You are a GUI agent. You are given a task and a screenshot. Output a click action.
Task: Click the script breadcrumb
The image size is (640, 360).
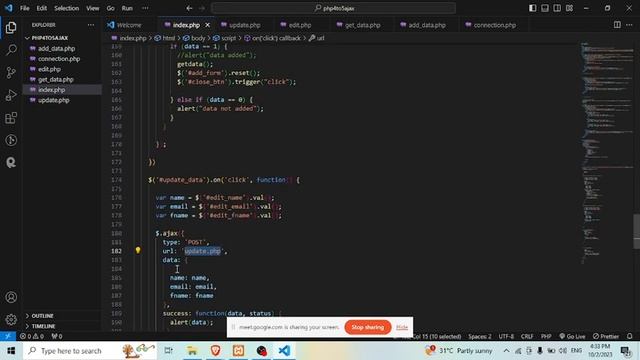[224, 38]
